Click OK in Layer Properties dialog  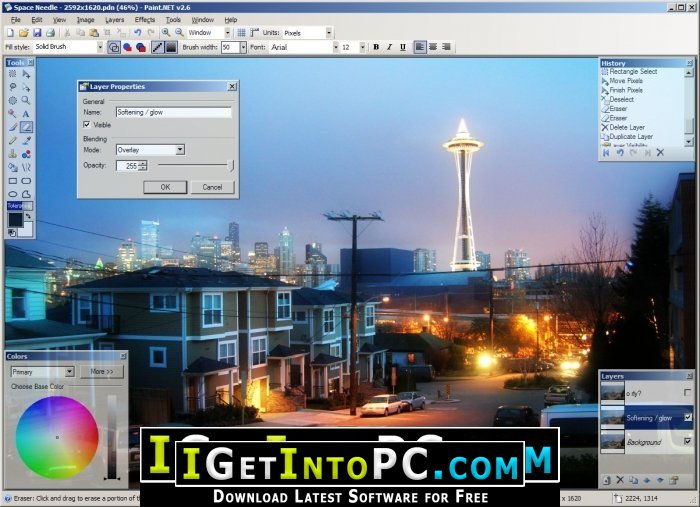click(165, 187)
